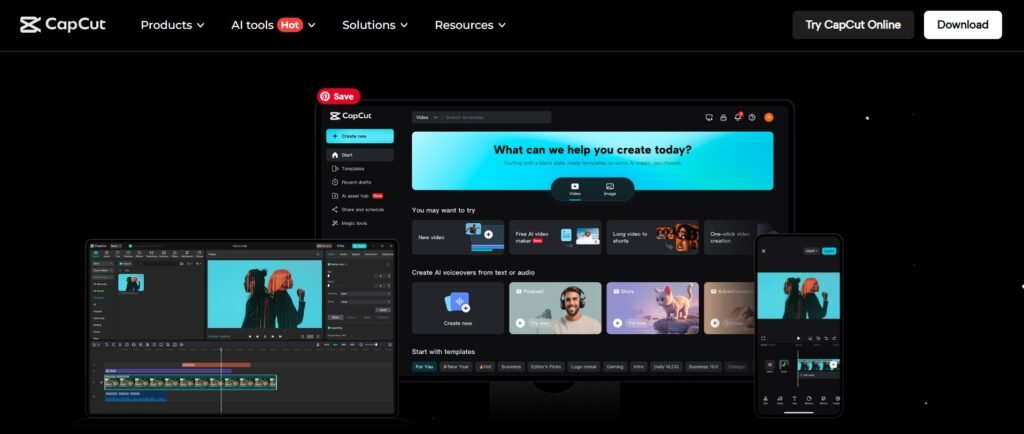Open Share and schedule in sidebar
The width and height of the screenshot is (1024, 434).
[x=360, y=209]
